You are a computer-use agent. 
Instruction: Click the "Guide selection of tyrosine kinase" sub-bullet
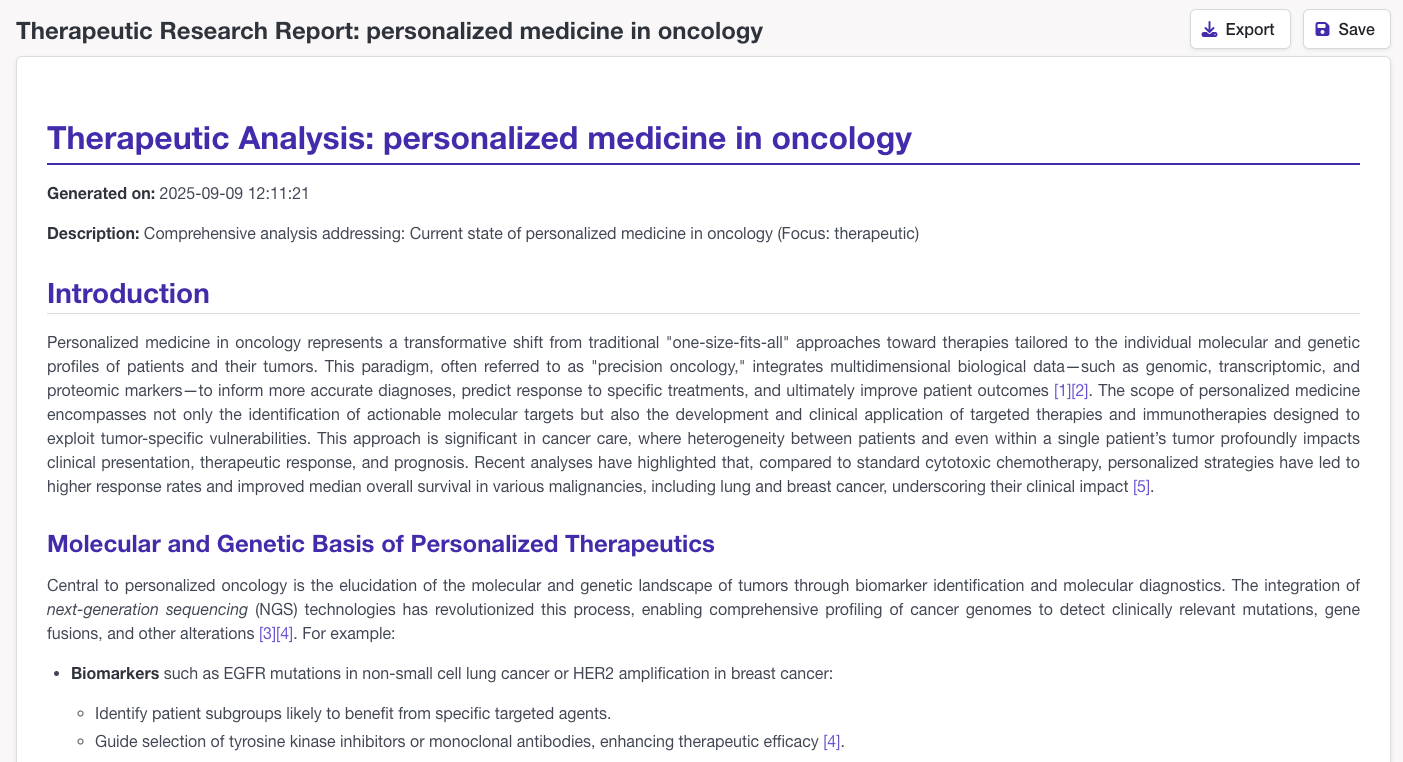click(x=456, y=741)
